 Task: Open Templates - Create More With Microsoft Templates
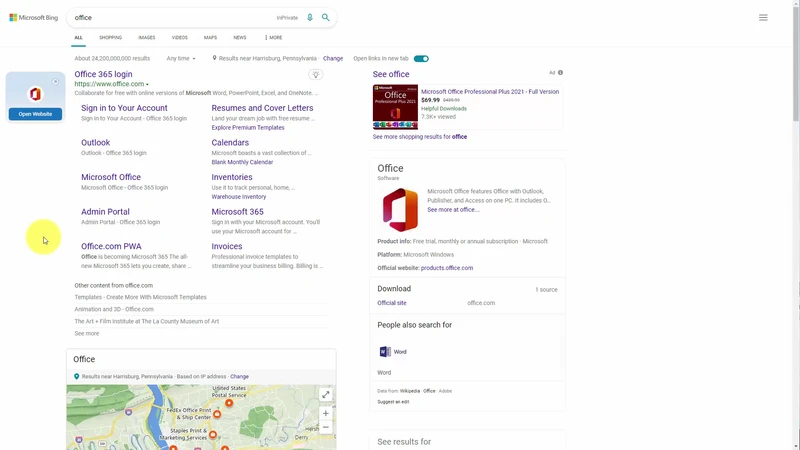(x=140, y=297)
